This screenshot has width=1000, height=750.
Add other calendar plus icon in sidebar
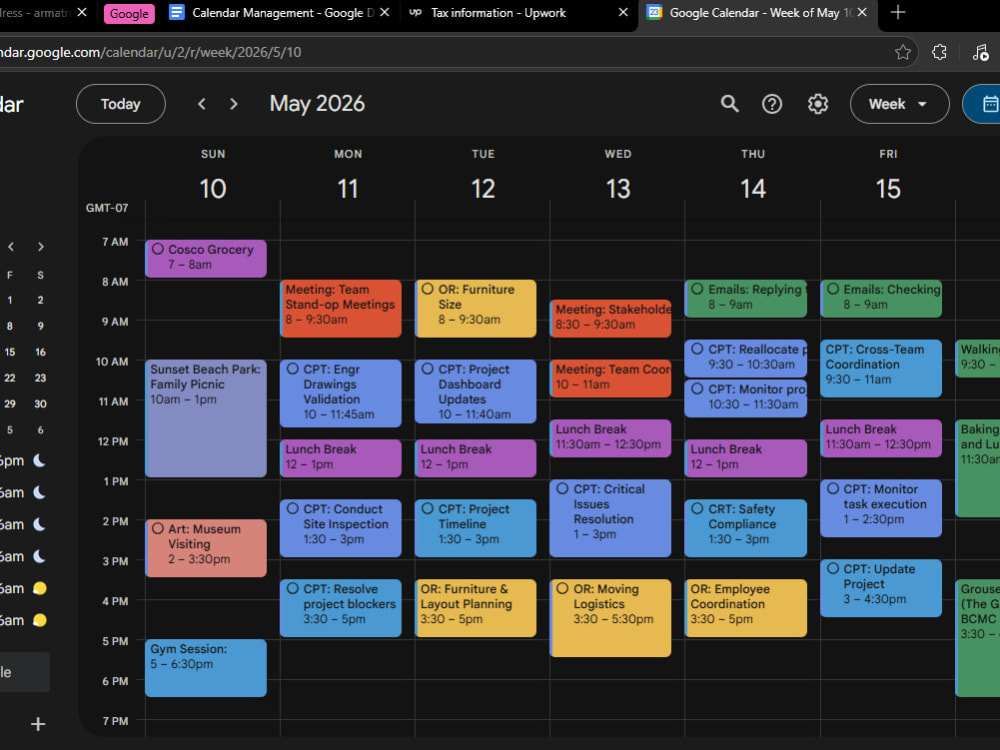[38, 724]
